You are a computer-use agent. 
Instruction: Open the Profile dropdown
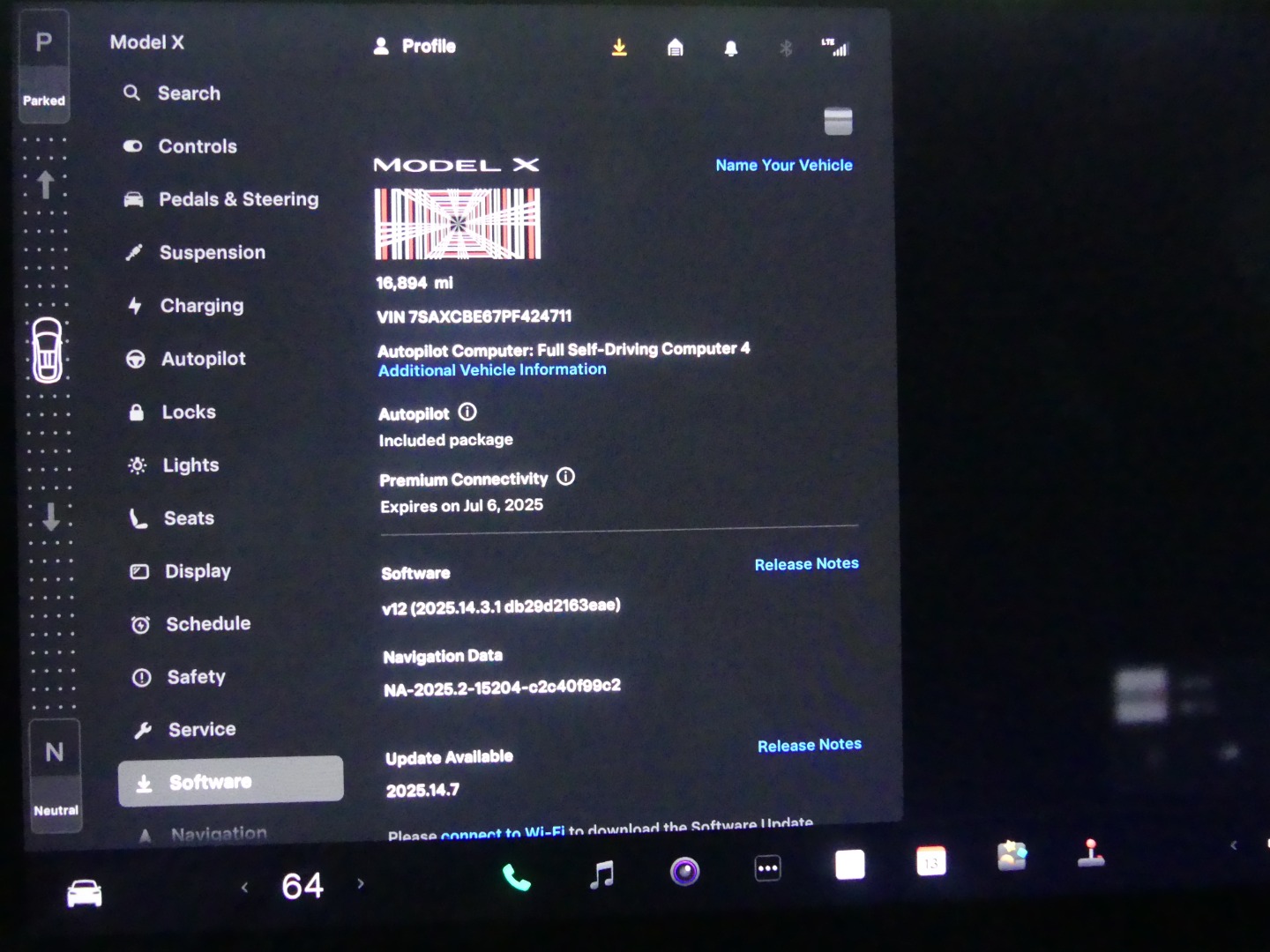[415, 46]
